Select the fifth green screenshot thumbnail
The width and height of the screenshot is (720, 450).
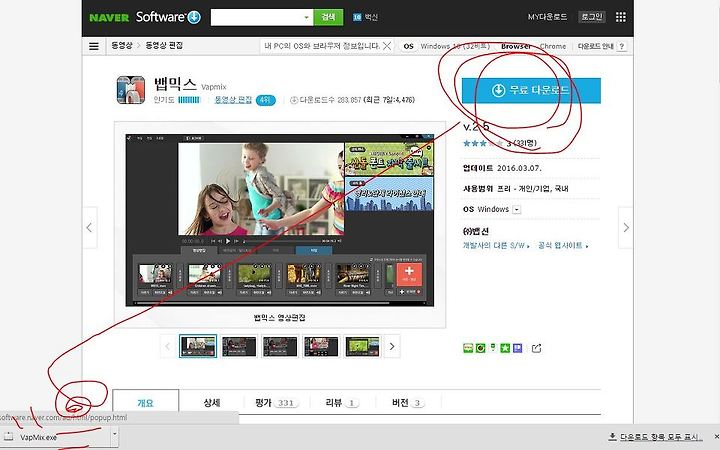362,346
